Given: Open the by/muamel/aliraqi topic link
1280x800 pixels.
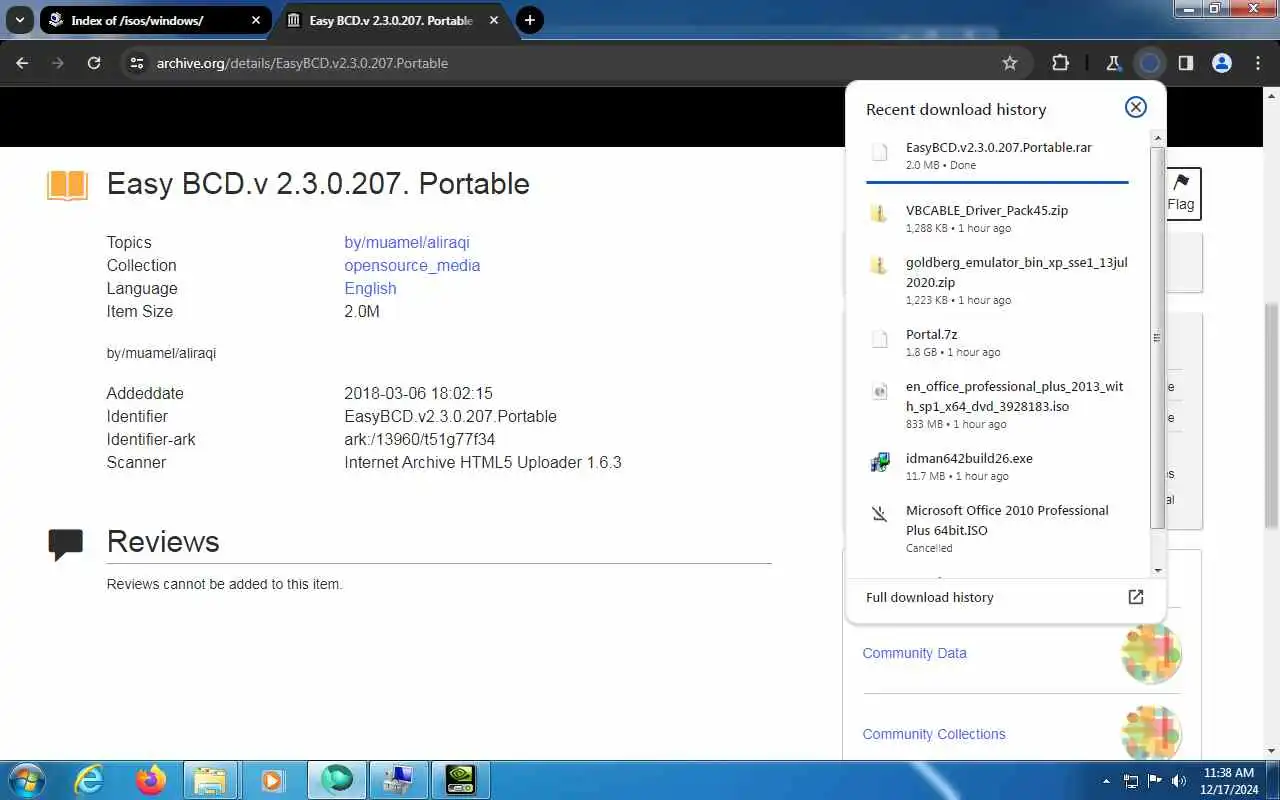Looking at the screenshot, I should [x=407, y=242].
